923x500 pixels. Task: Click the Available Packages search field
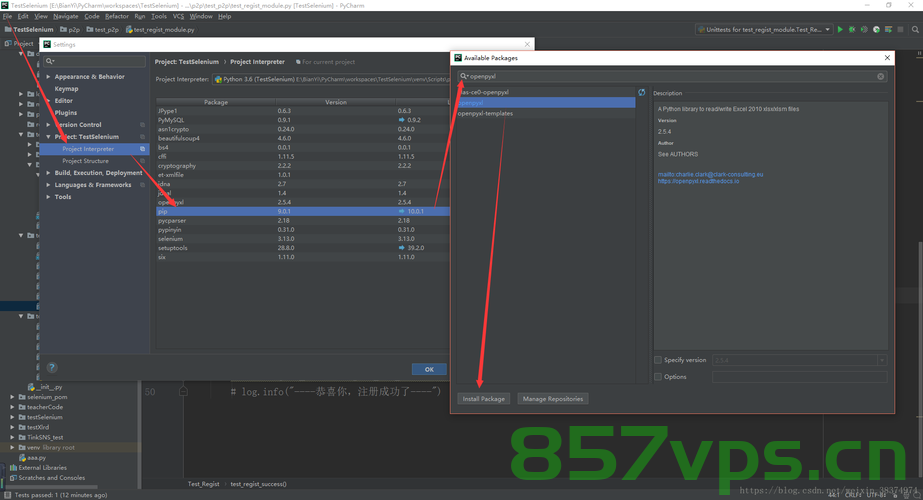tap(672, 76)
